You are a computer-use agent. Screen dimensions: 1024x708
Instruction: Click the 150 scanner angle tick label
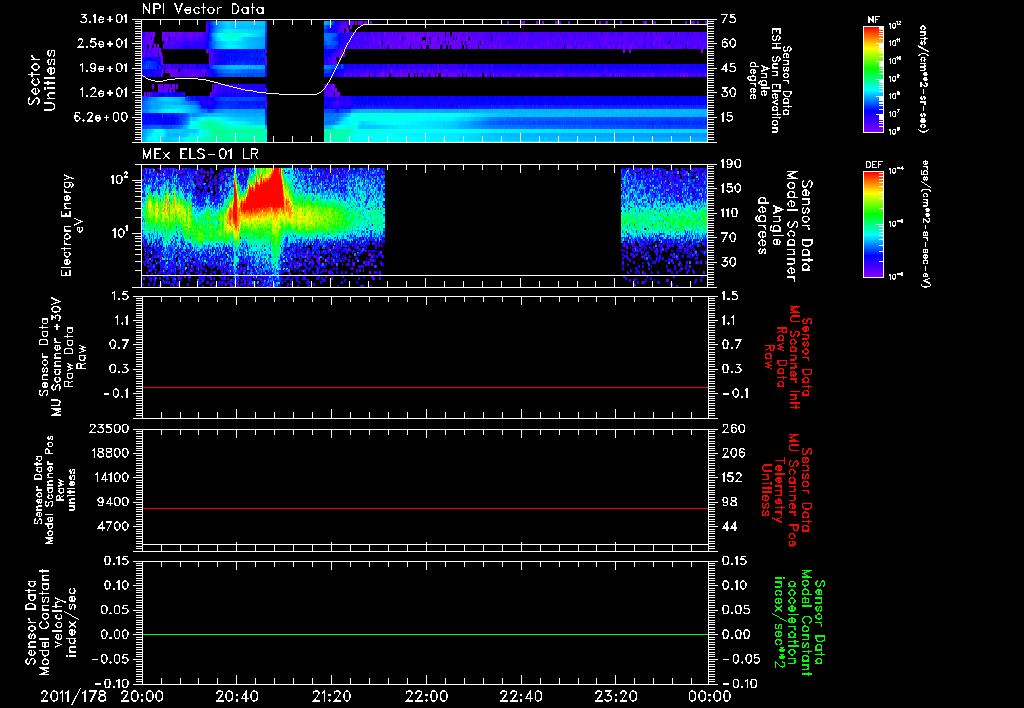[731, 189]
